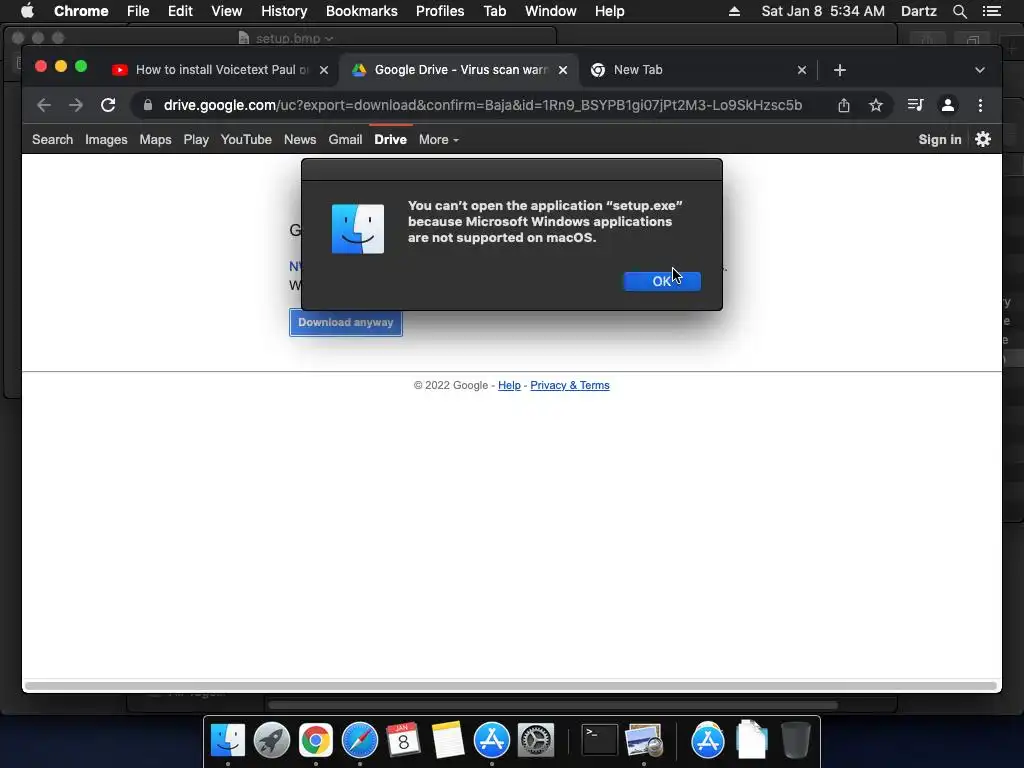Open Calendar from the Dock
The image size is (1024, 768).
pos(403,740)
